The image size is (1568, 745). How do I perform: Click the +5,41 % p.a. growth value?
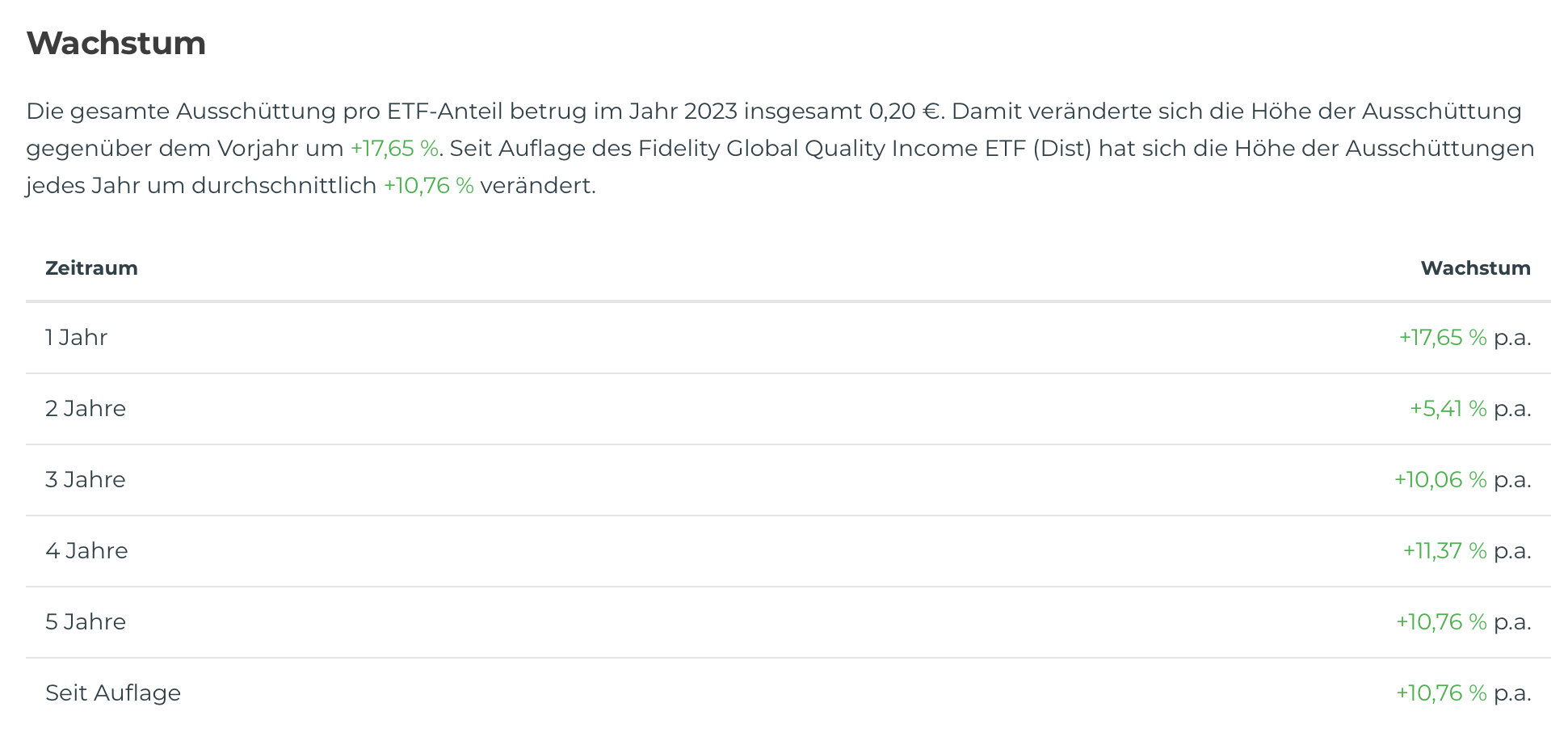click(x=1448, y=409)
